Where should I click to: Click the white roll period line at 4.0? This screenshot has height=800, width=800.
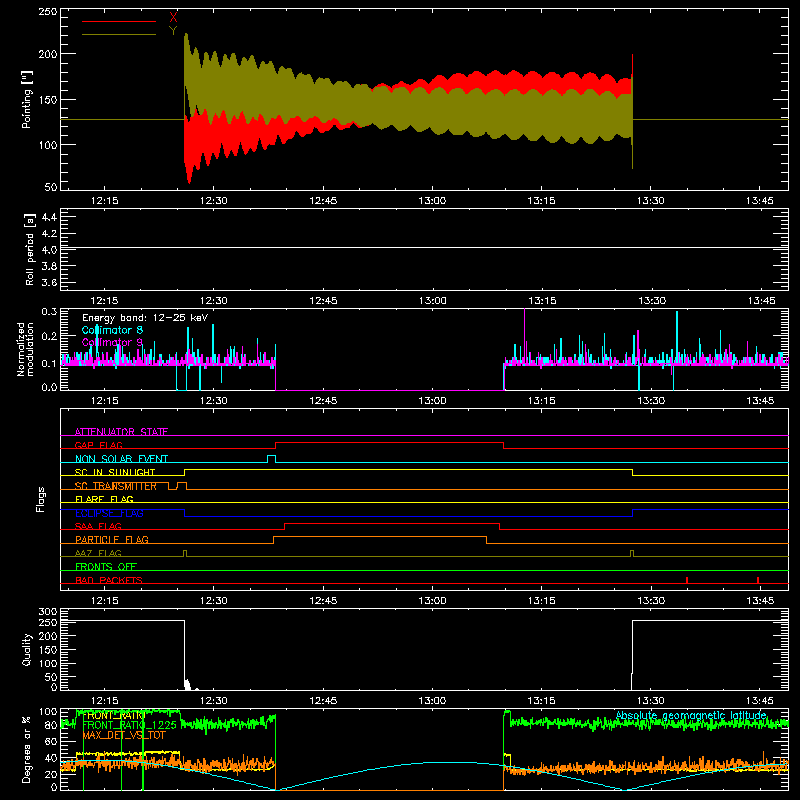tap(424, 248)
